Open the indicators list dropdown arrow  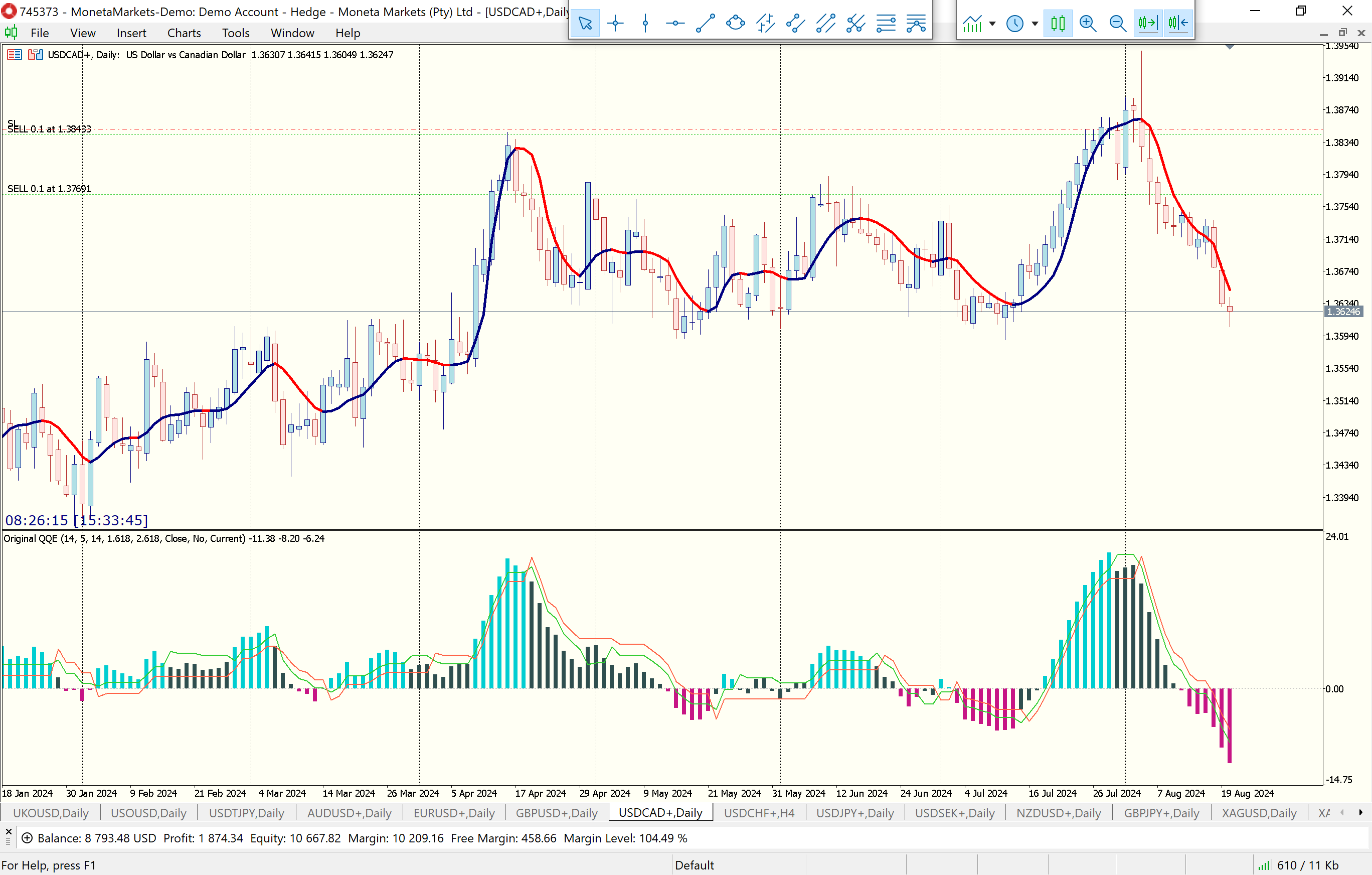pos(992,24)
